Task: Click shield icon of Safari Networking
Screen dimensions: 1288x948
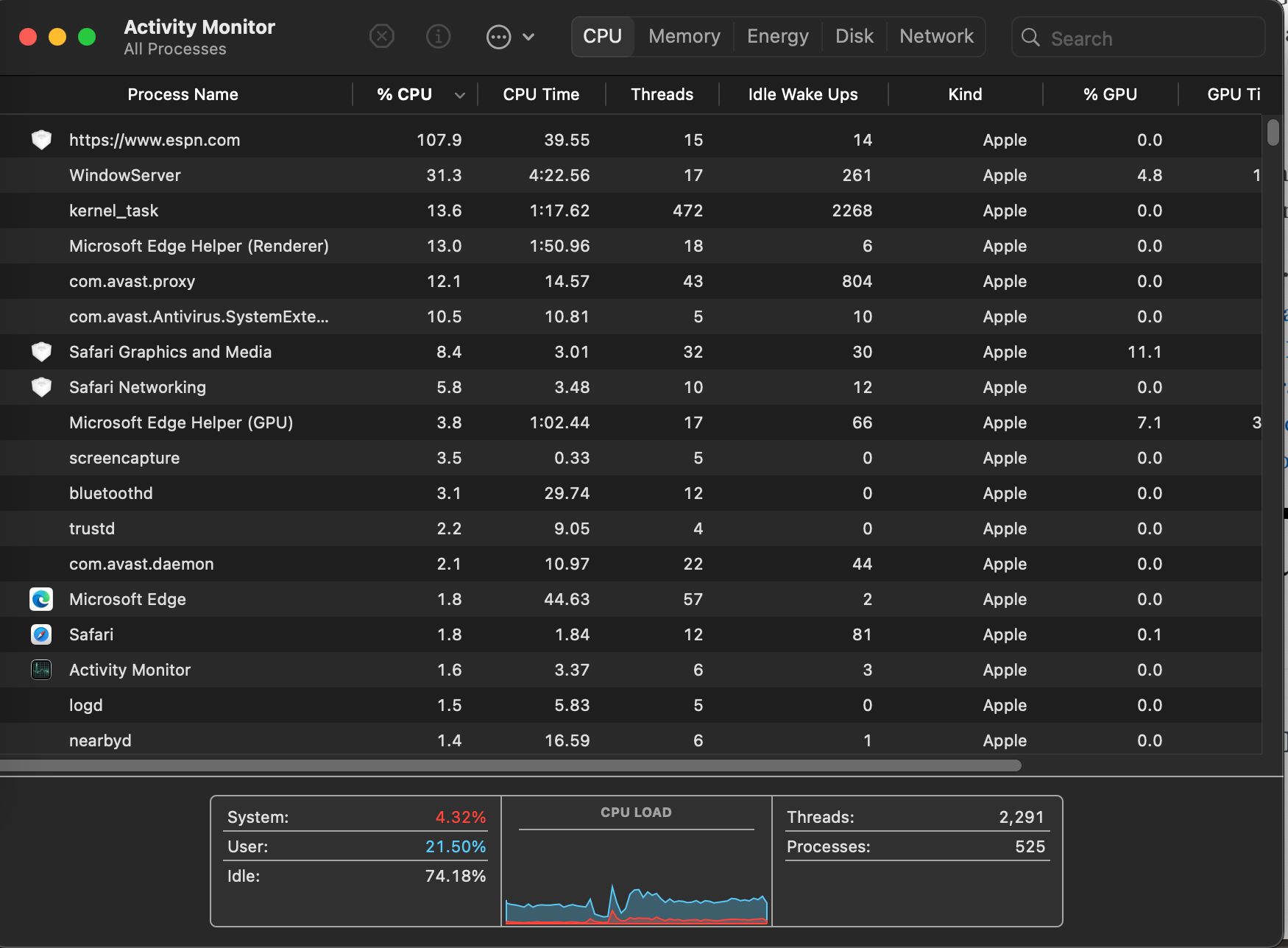Action: pyautogui.click(x=42, y=387)
